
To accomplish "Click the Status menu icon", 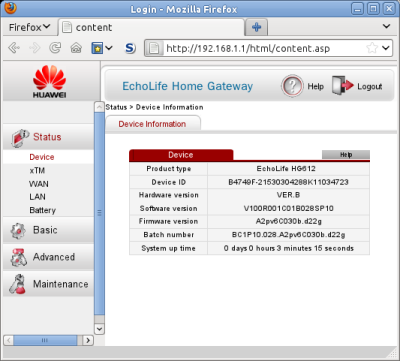I will click(x=20, y=138).
